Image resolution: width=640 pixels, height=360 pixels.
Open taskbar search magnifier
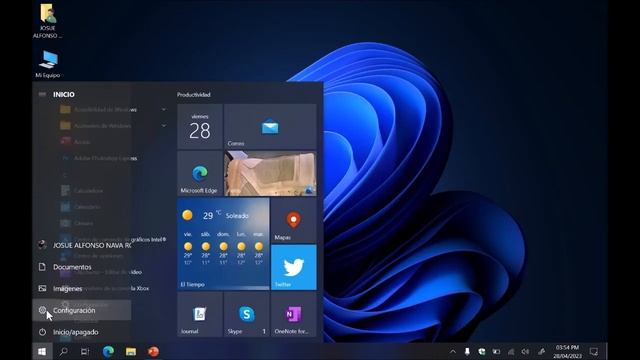tap(64, 351)
